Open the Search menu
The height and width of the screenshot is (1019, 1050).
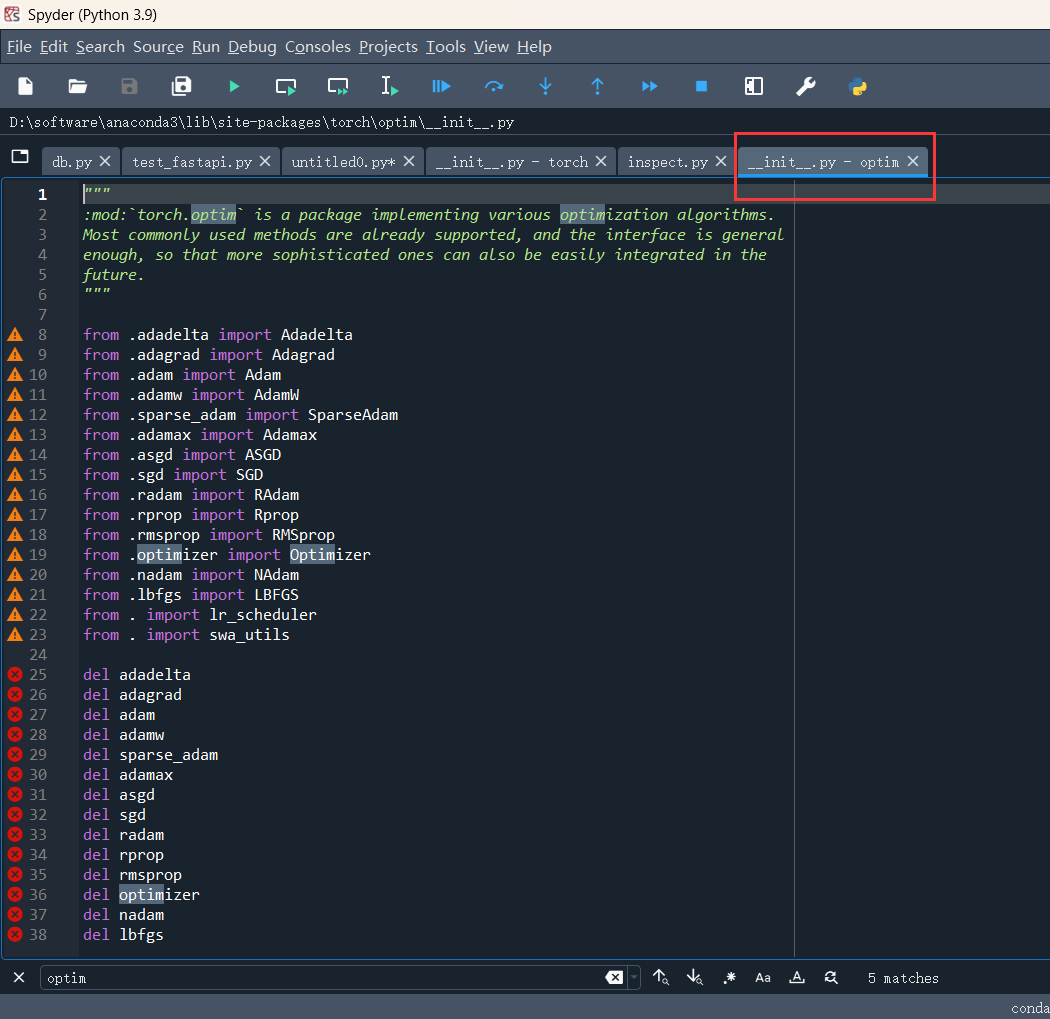click(100, 47)
